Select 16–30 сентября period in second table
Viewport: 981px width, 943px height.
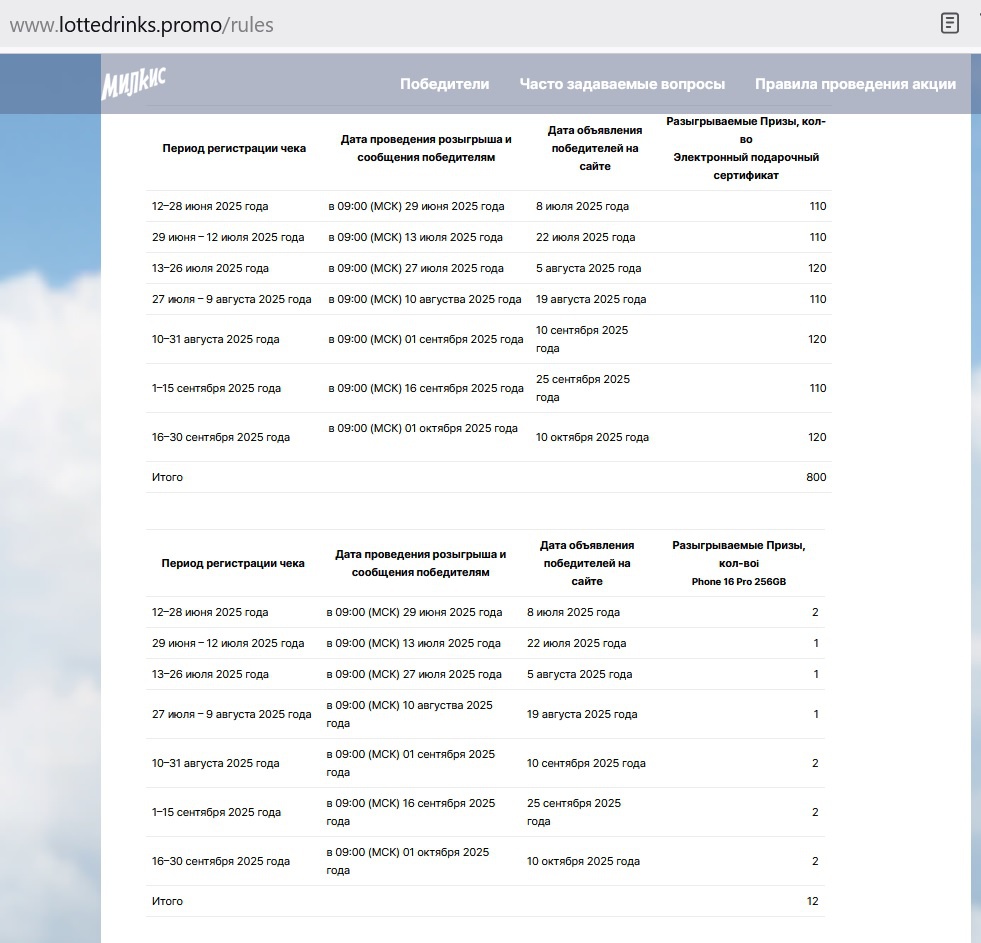(221, 861)
